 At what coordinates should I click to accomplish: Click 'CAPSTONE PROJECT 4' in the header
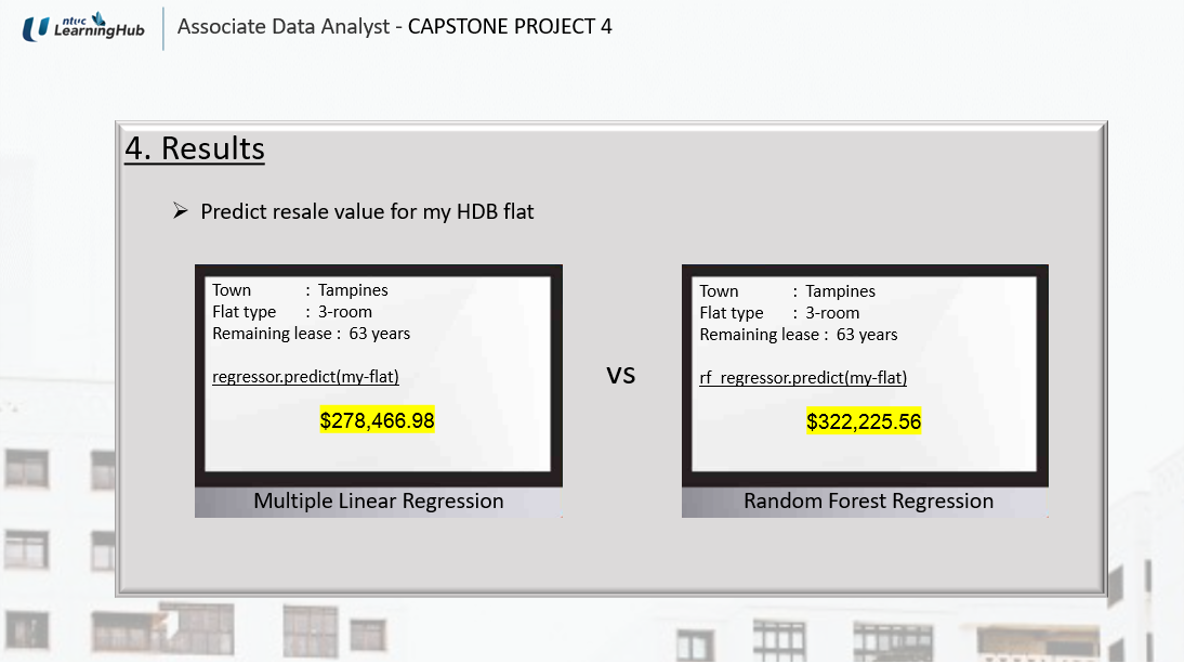pyautogui.click(x=510, y=26)
